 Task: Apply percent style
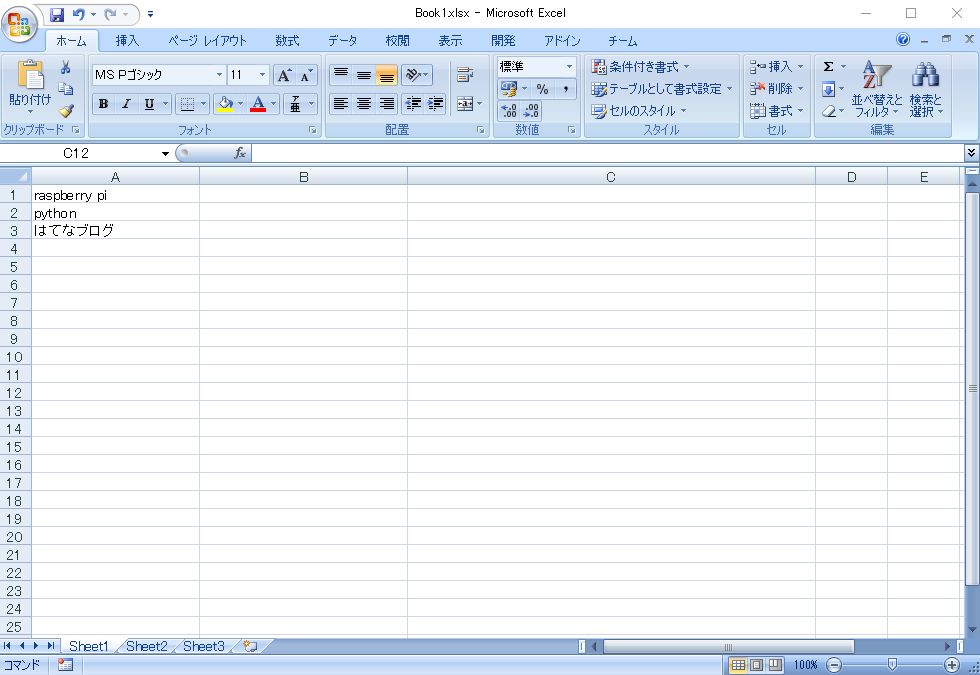542,89
